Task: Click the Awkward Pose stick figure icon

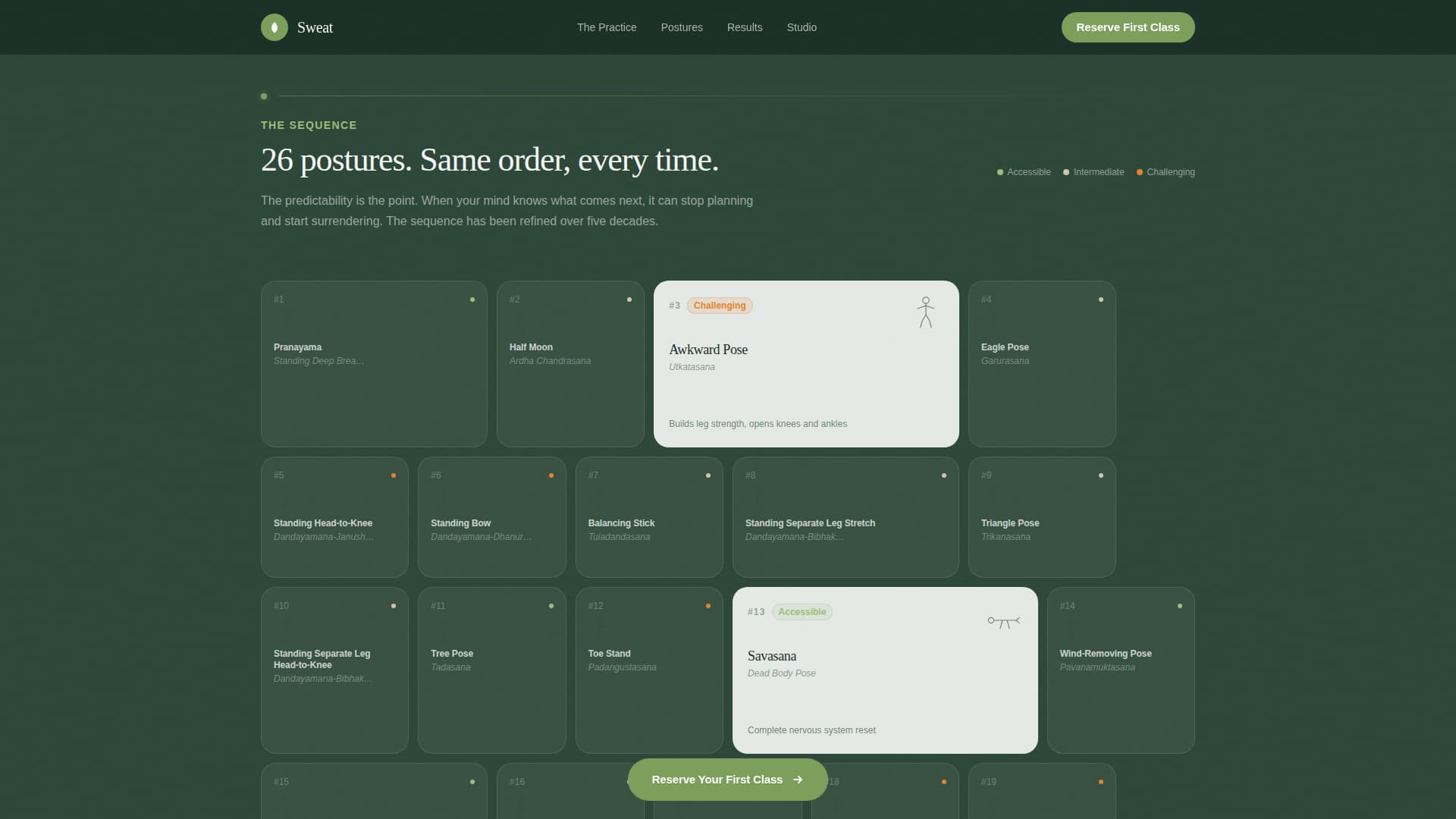Action: [x=925, y=312]
